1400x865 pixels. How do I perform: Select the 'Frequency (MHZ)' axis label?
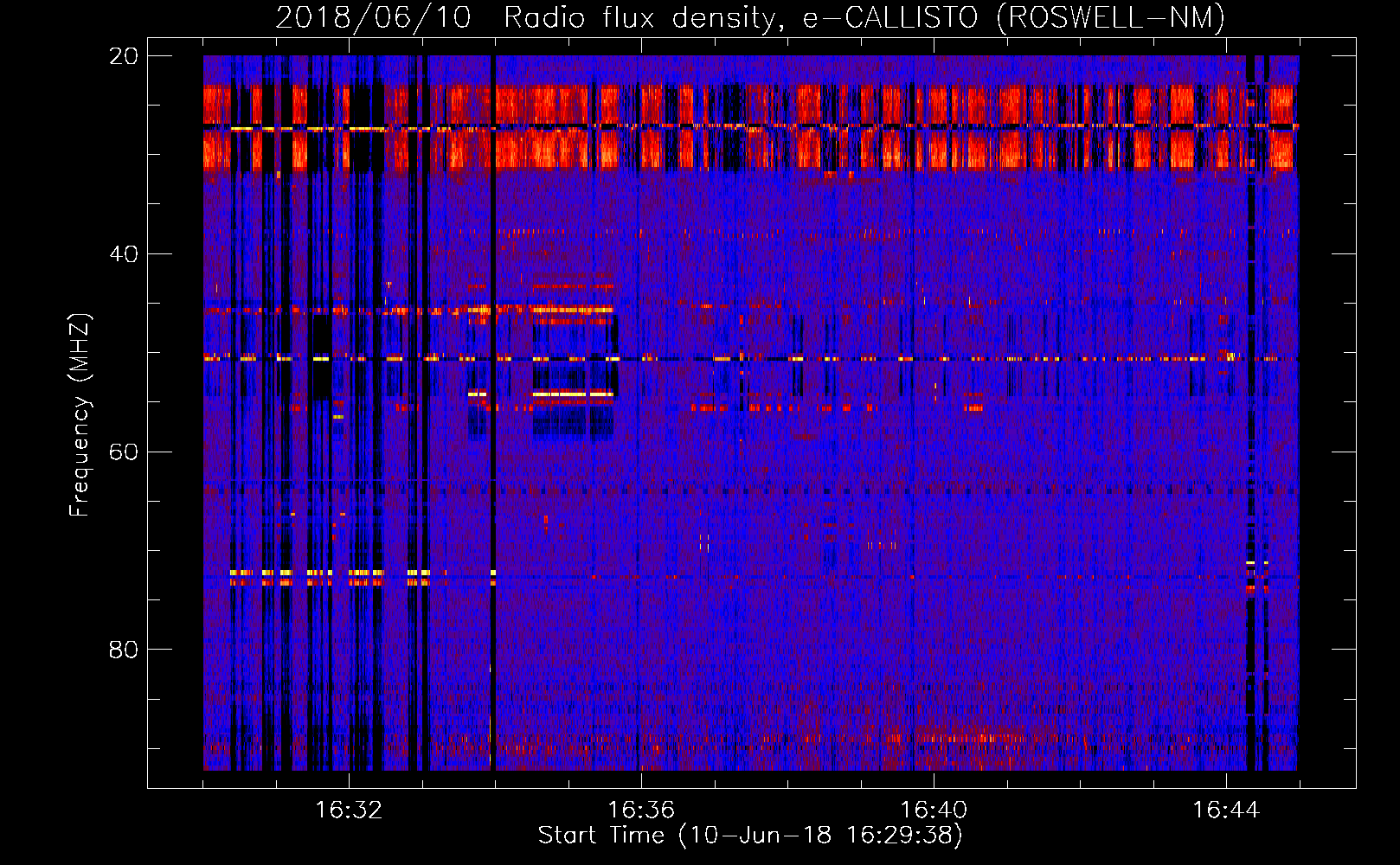(x=80, y=415)
